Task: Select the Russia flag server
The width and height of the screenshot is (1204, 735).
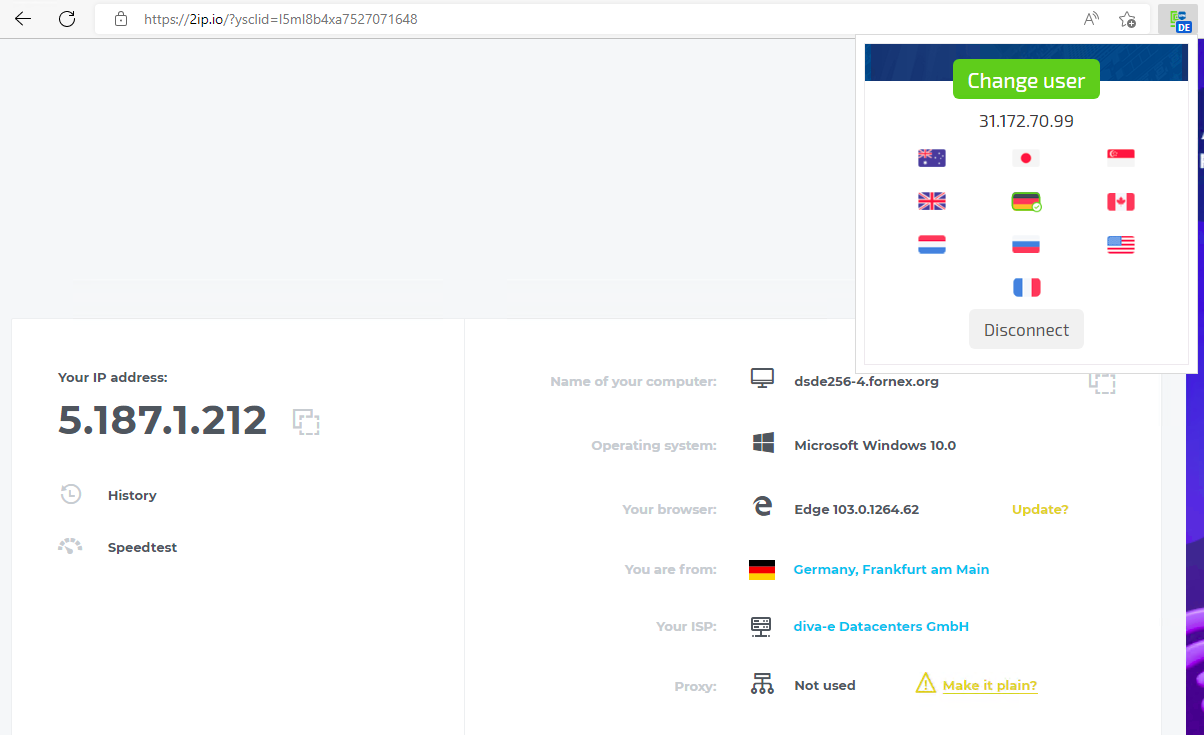Action: click(1025, 244)
